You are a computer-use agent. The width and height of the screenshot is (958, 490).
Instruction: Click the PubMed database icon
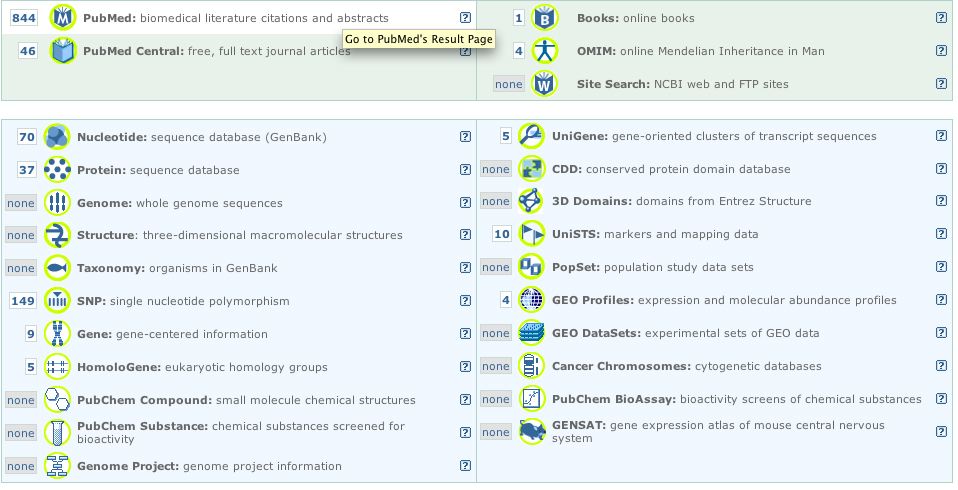click(62, 18)
